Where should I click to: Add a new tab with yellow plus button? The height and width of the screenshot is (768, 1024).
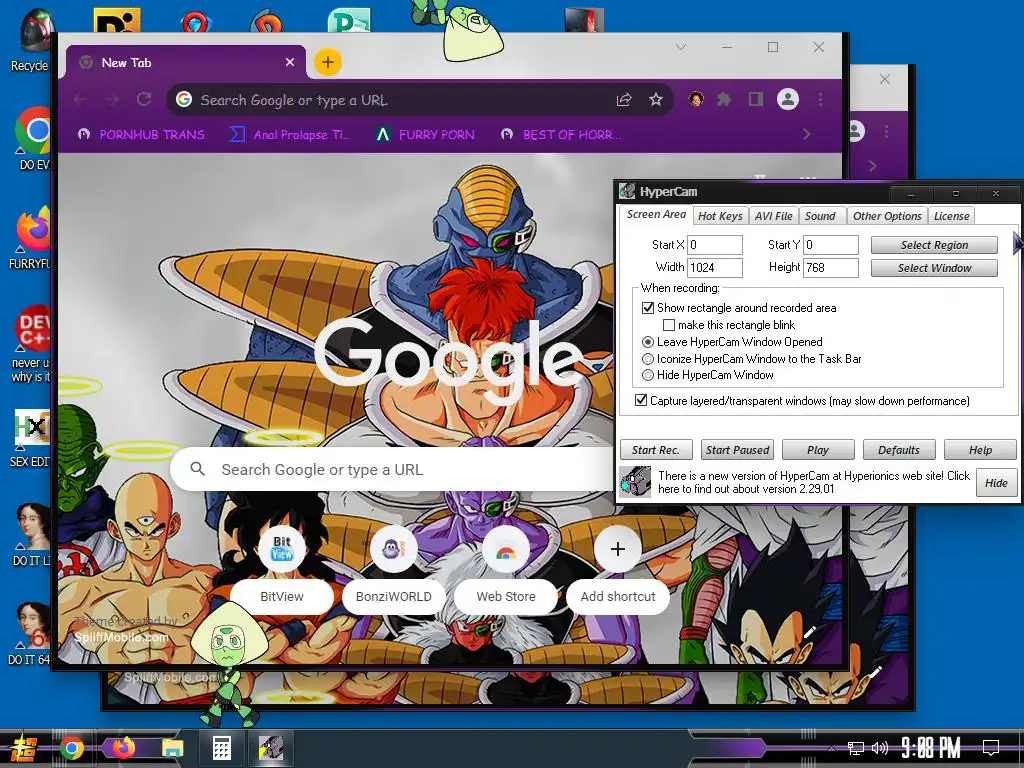point(328,62)
